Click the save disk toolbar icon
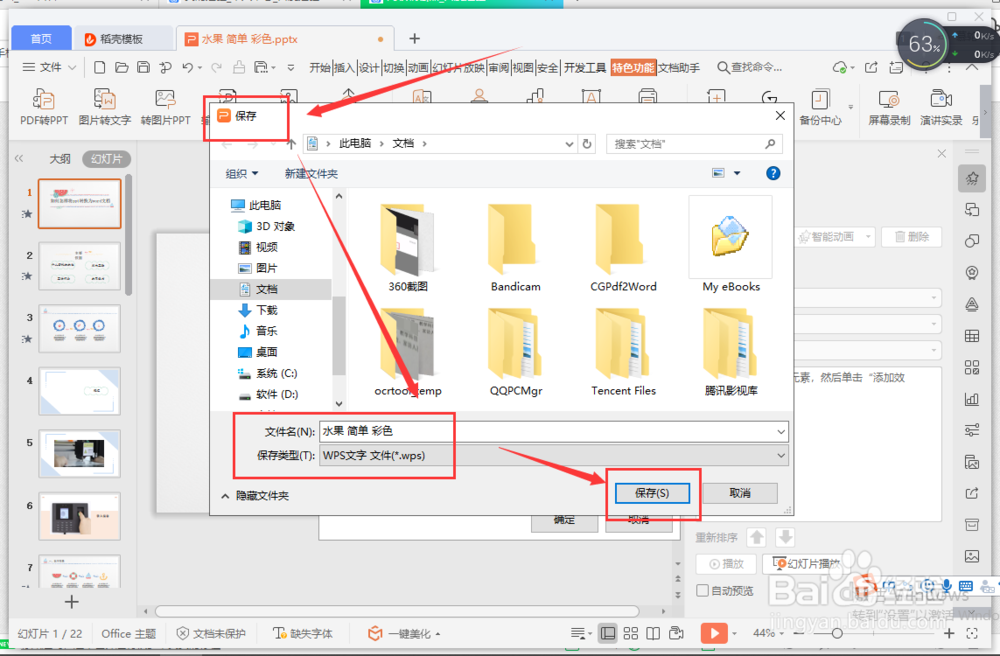The height and width of the screenshot is (656, 1000). [144, 67]
